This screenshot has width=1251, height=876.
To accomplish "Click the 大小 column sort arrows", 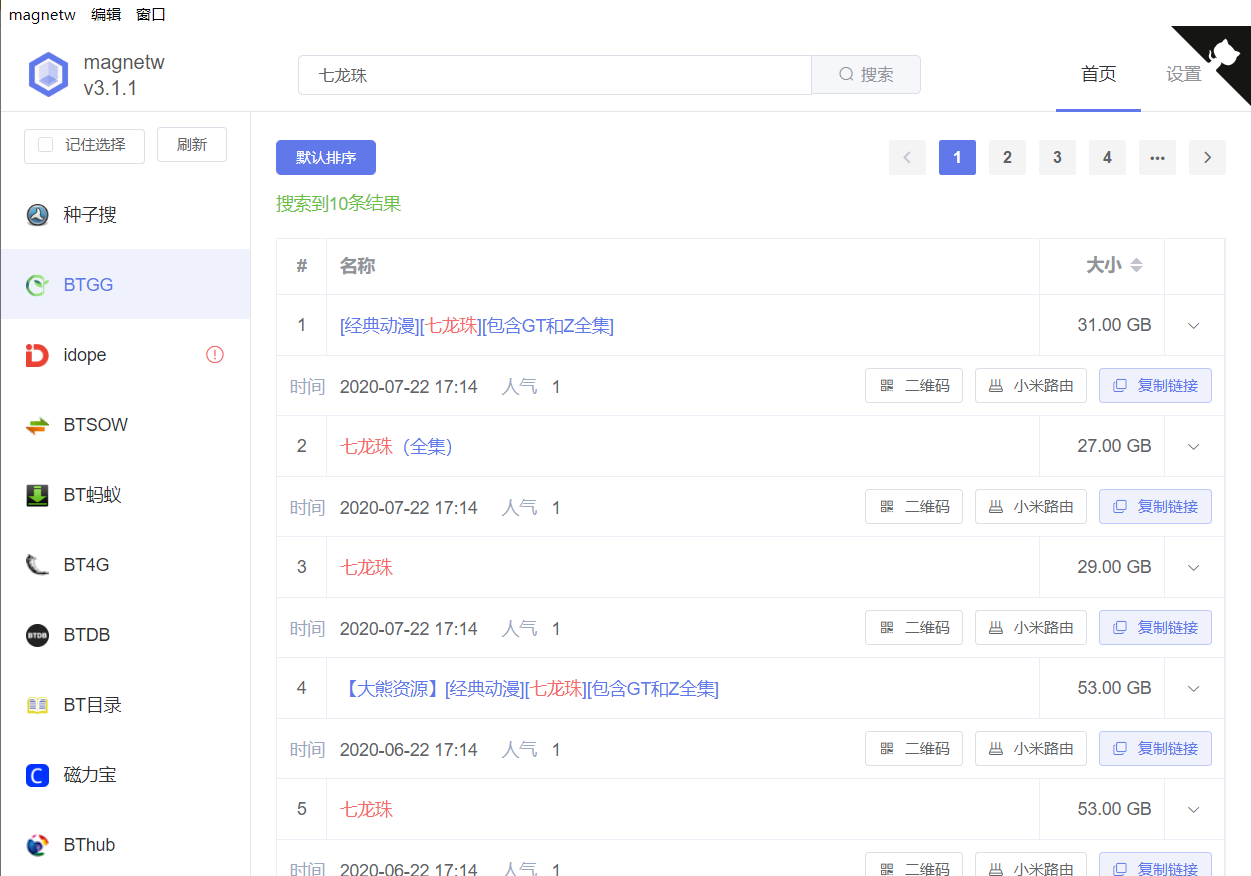I will point(1136,266).
